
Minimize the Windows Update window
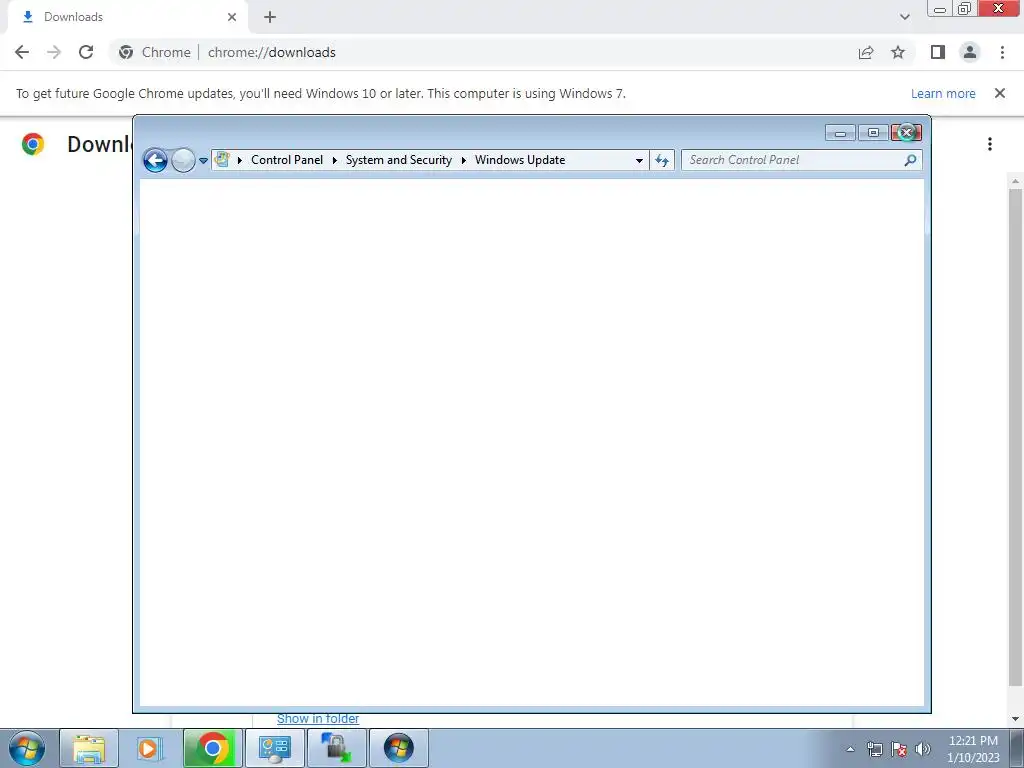point(840,133)
